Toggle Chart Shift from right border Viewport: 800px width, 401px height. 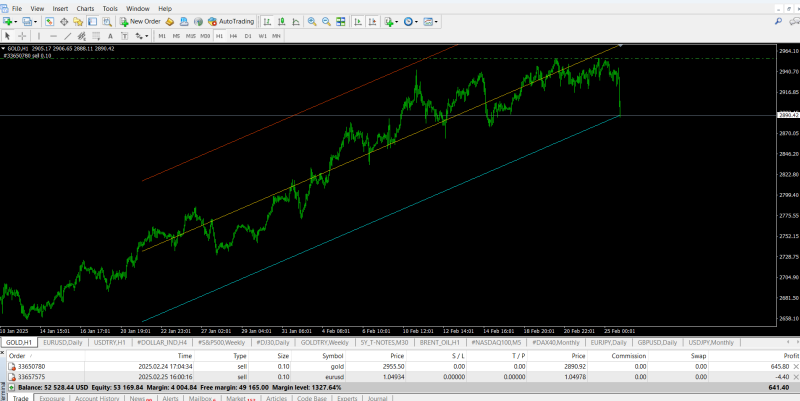pos(372,21)
